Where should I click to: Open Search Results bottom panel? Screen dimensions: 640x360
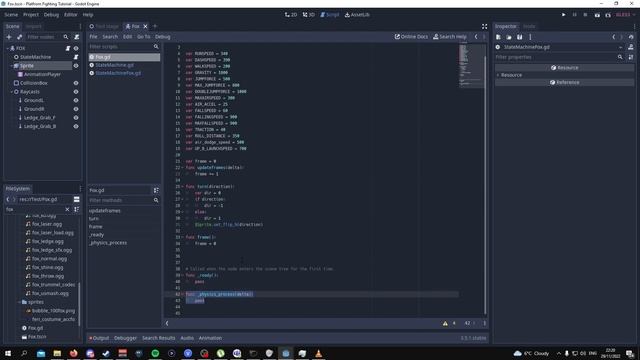[x=158, y=338]
